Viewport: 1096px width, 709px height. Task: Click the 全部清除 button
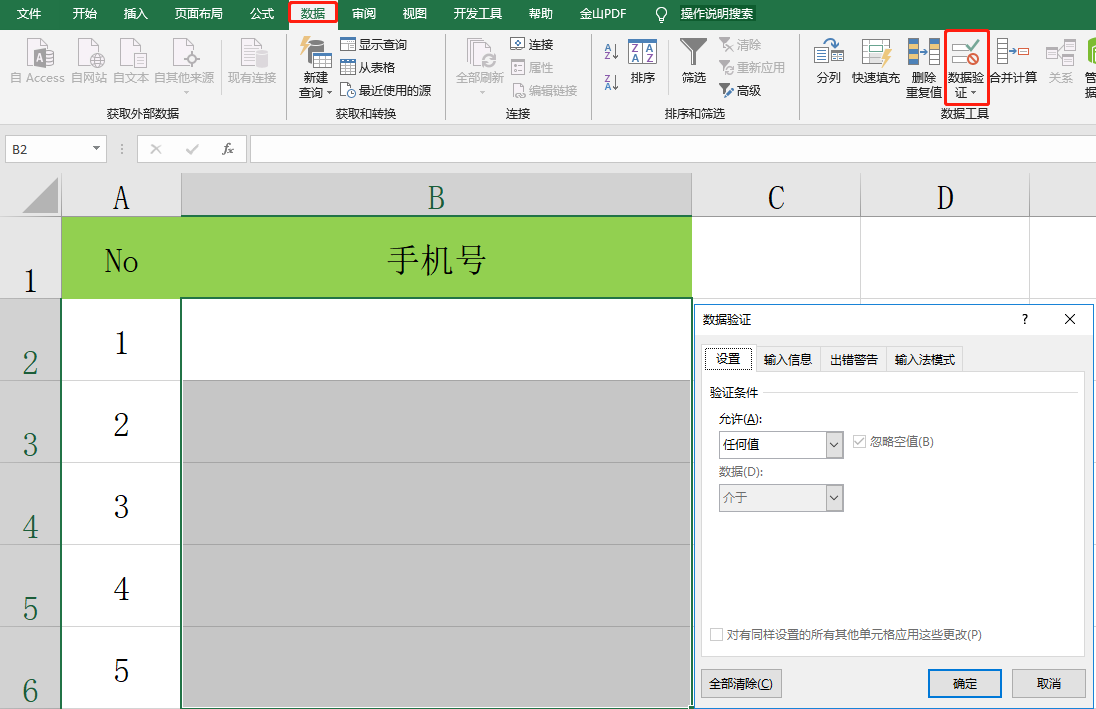click(741, 683)
